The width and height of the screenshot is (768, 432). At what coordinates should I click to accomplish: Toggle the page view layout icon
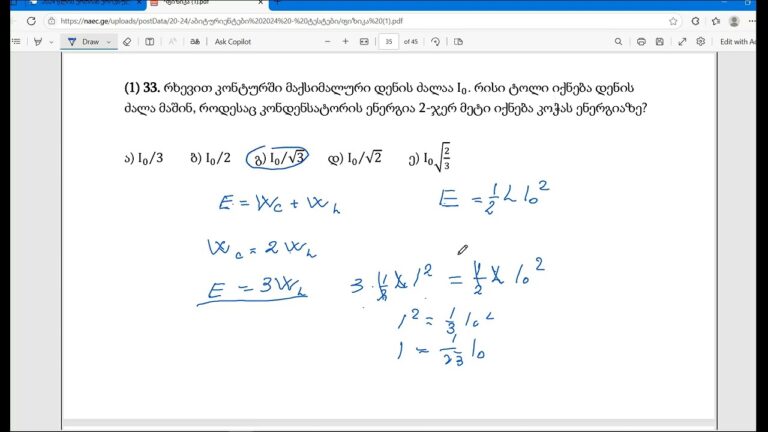pyautogui.click(x=150, y=42)
